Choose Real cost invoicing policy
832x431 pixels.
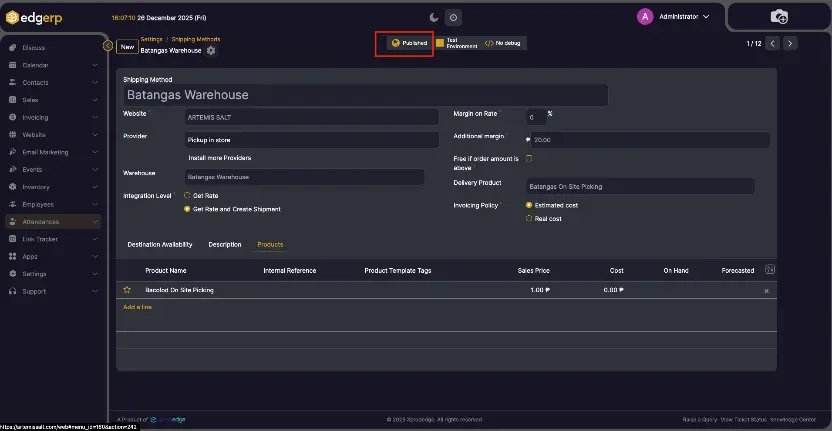pyautogui.click(x=529, y=218)
